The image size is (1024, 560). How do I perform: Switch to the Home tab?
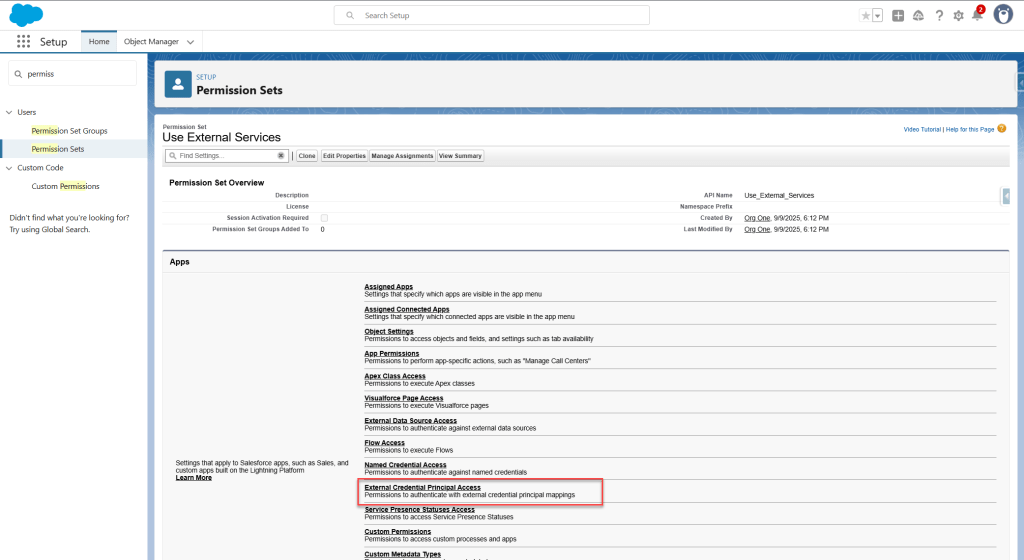point(99,42)
